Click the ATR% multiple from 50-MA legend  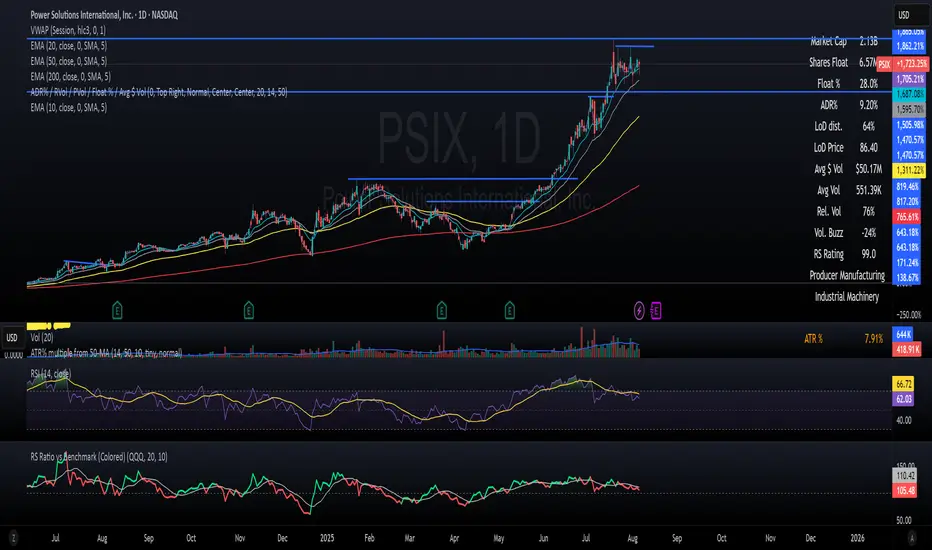coord(106,353)
